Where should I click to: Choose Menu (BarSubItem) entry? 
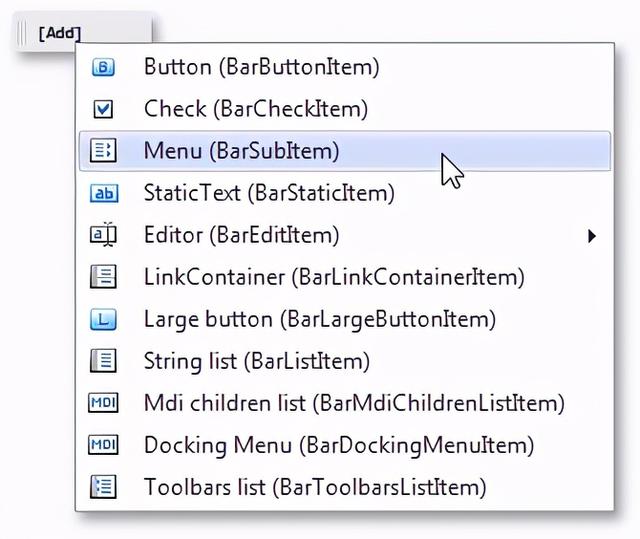(345, 151)
